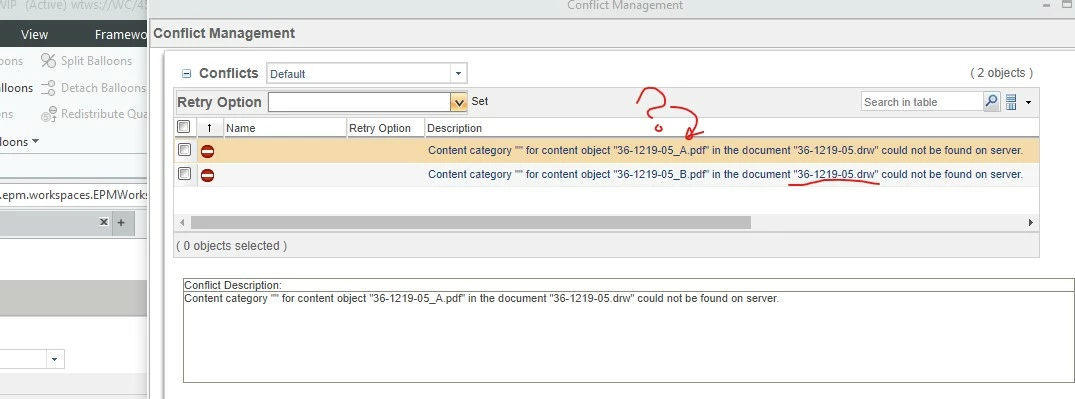Image resolution: width=1075 pixels, height=399 pixels.
Task: Open the View ribbon tab
Action: pyautogui.click(x=34, y=34)
